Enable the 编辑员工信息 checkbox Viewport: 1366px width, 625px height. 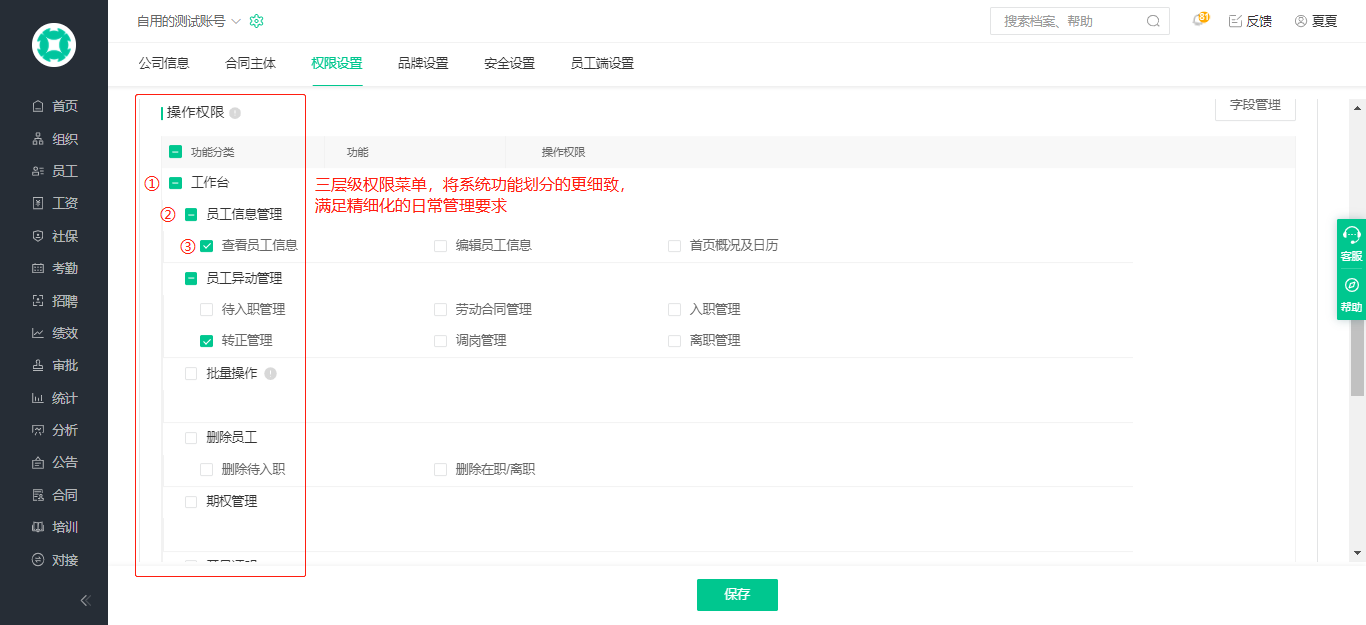(440, 246)
